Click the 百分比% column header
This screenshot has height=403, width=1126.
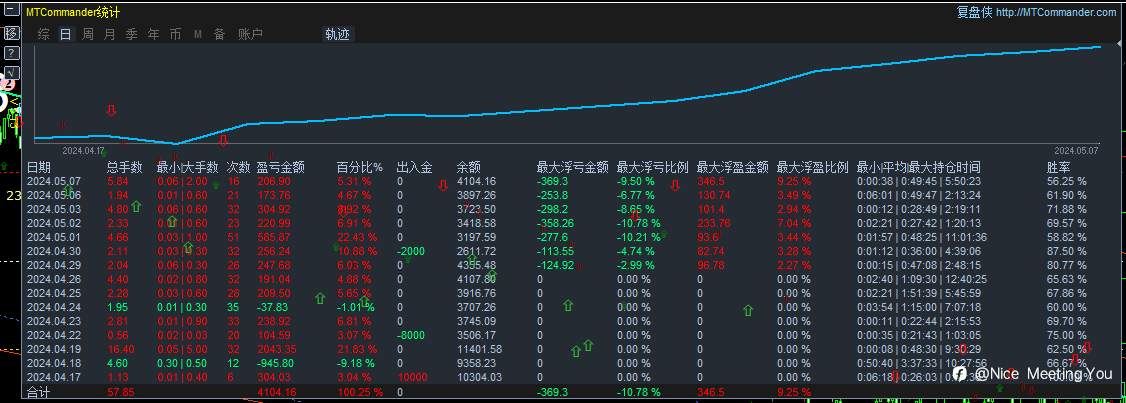coord(360,167)
